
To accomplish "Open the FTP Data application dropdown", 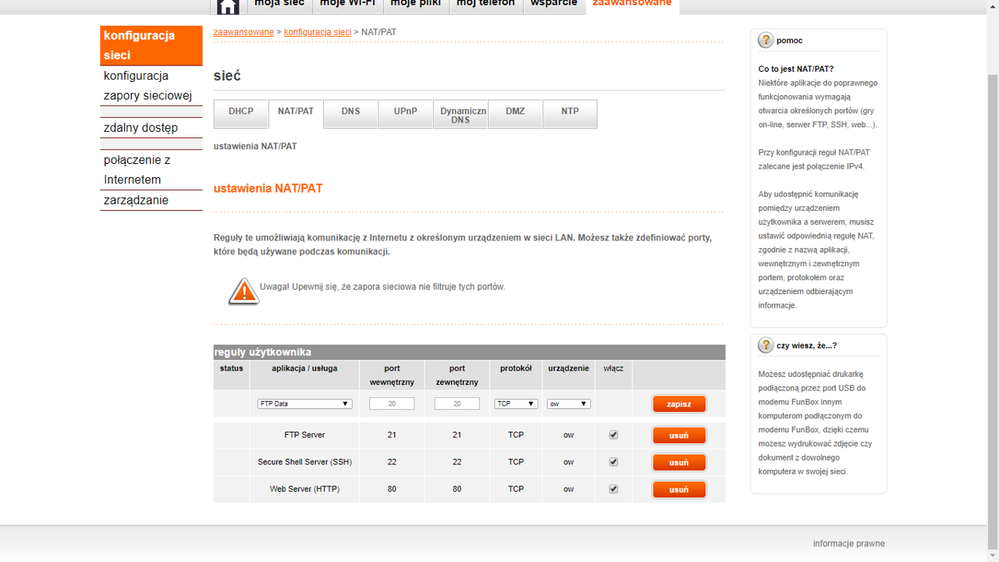I will tap(305, 404).
